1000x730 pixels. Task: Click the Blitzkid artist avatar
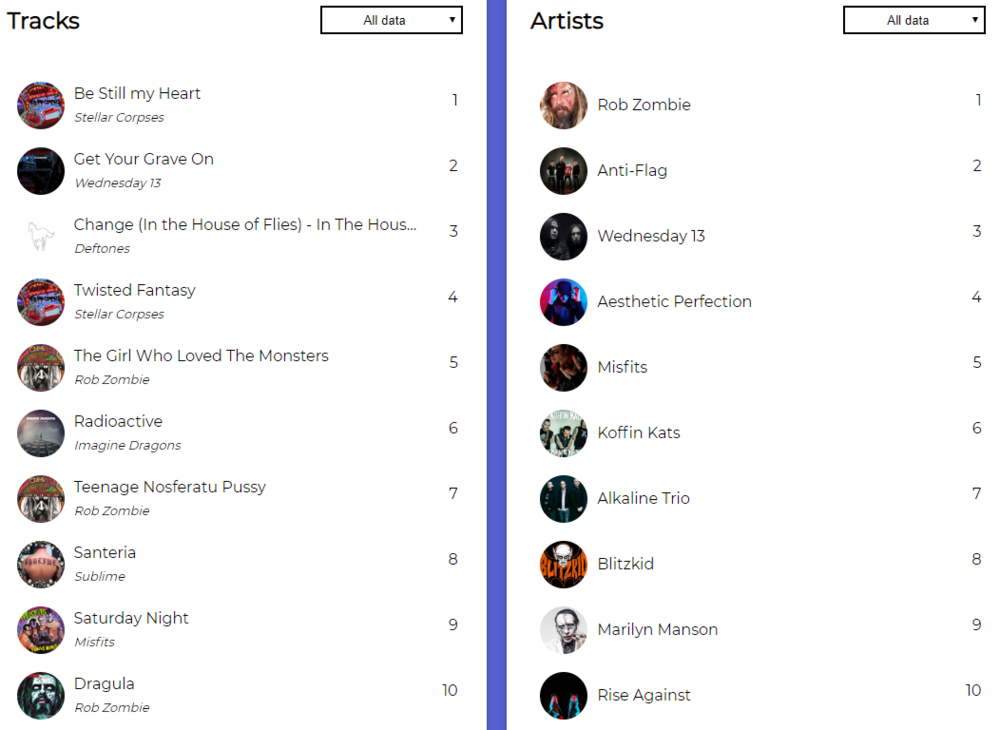564,564
